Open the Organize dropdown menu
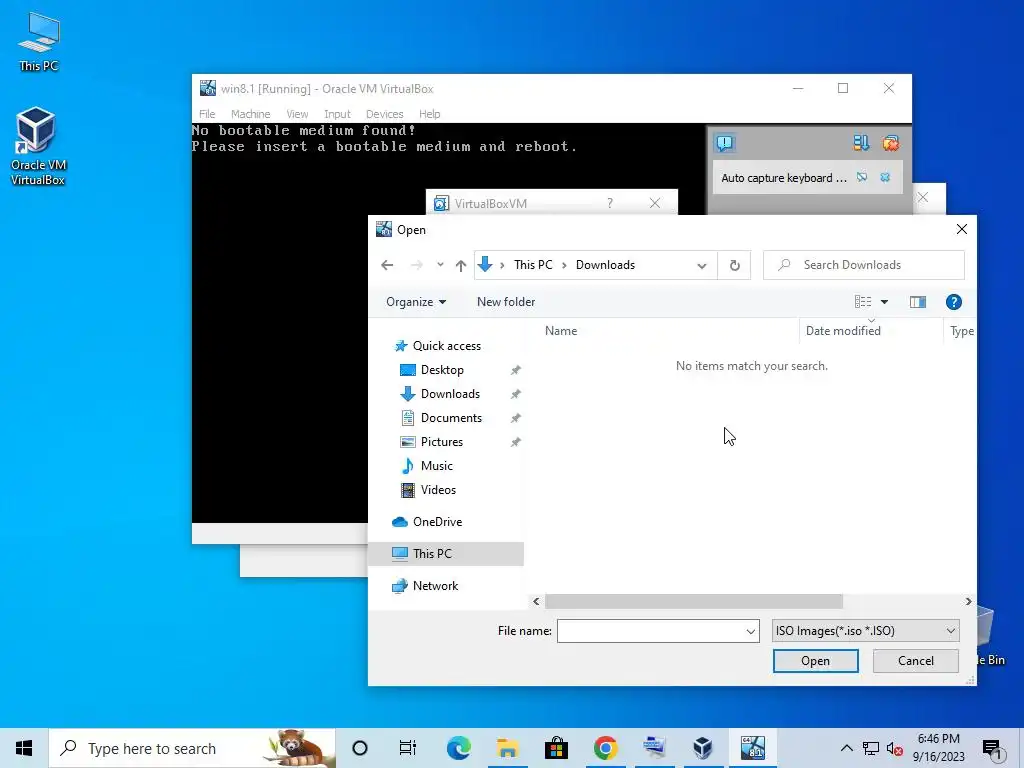The height and width of the screenshot is (768, 1024). click(x=416, y=302)
